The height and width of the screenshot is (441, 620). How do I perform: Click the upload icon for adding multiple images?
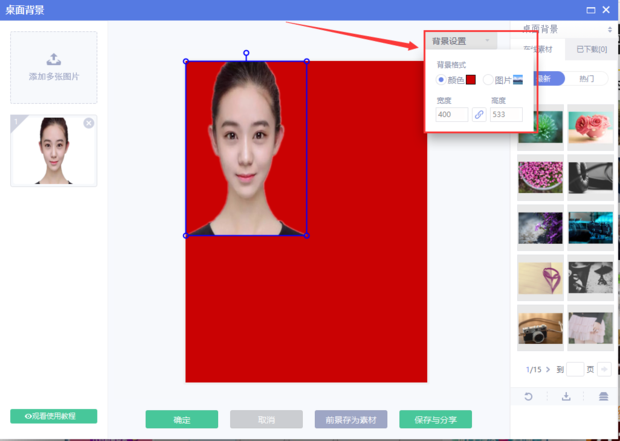click(54, 59)
